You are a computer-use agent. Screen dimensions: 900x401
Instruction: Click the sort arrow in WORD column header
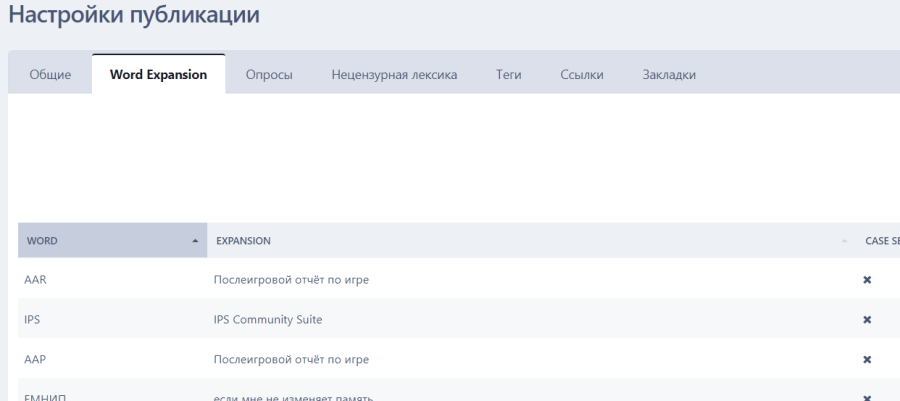coord(194,241)
